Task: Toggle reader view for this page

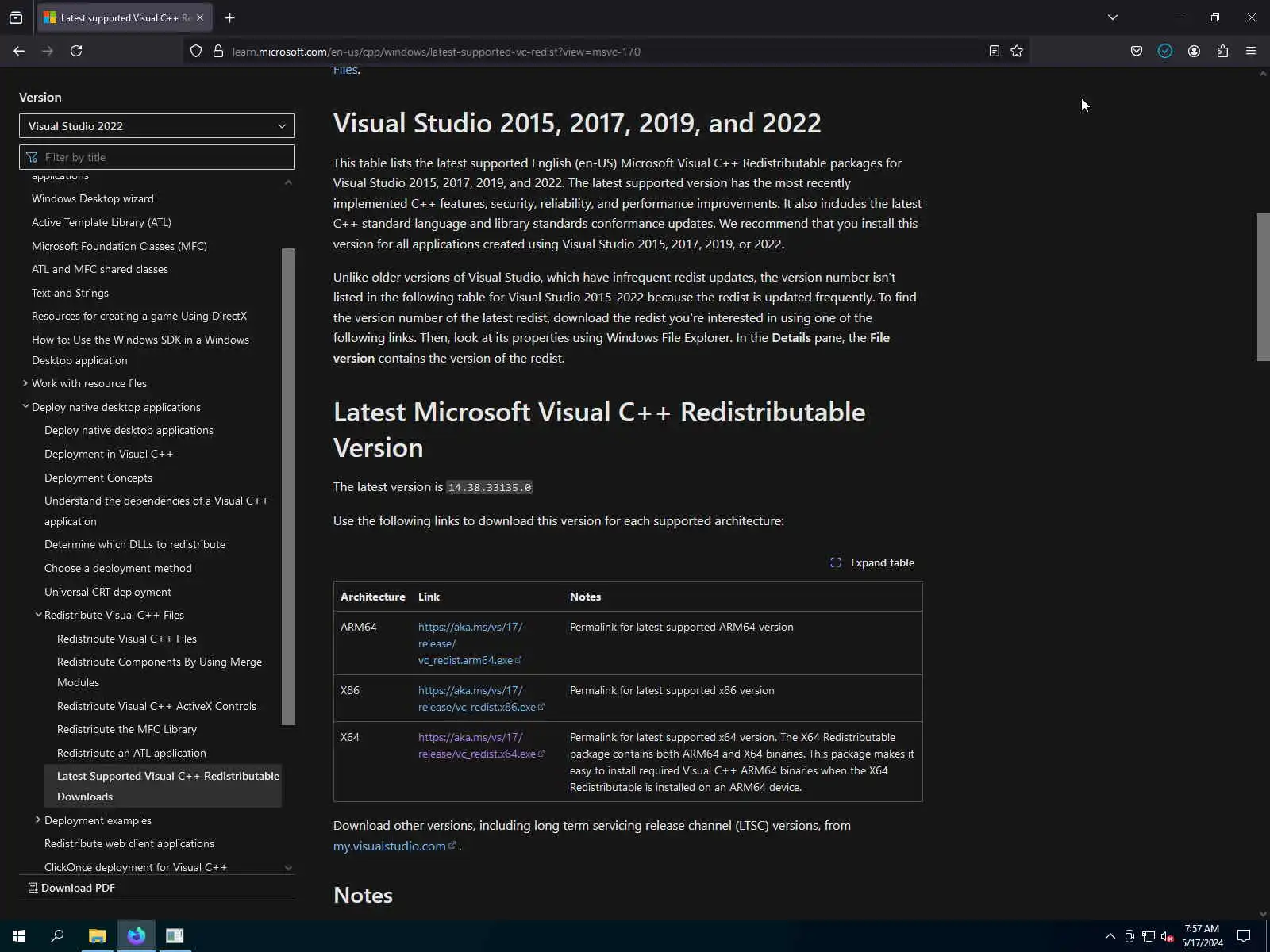Action: point(994,51)
